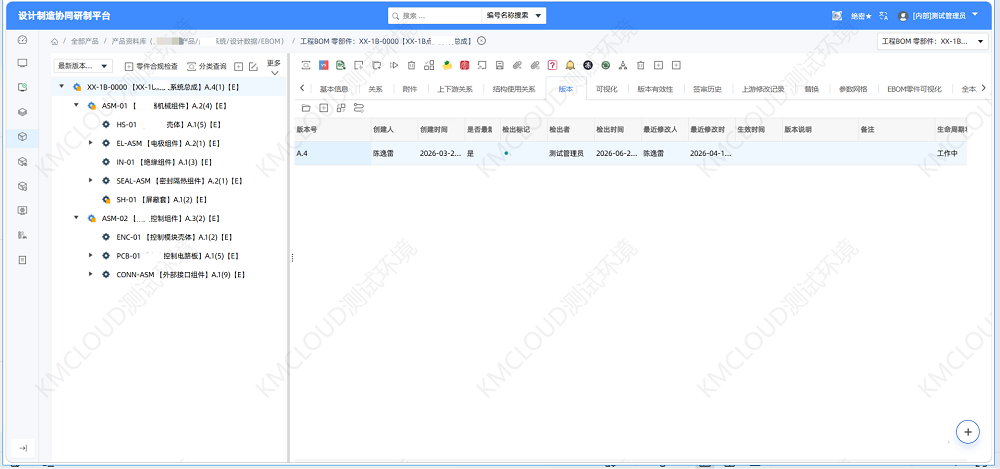
Task: Open the user menu arrow beside 测试管理员
Action: tap(975, 14)
